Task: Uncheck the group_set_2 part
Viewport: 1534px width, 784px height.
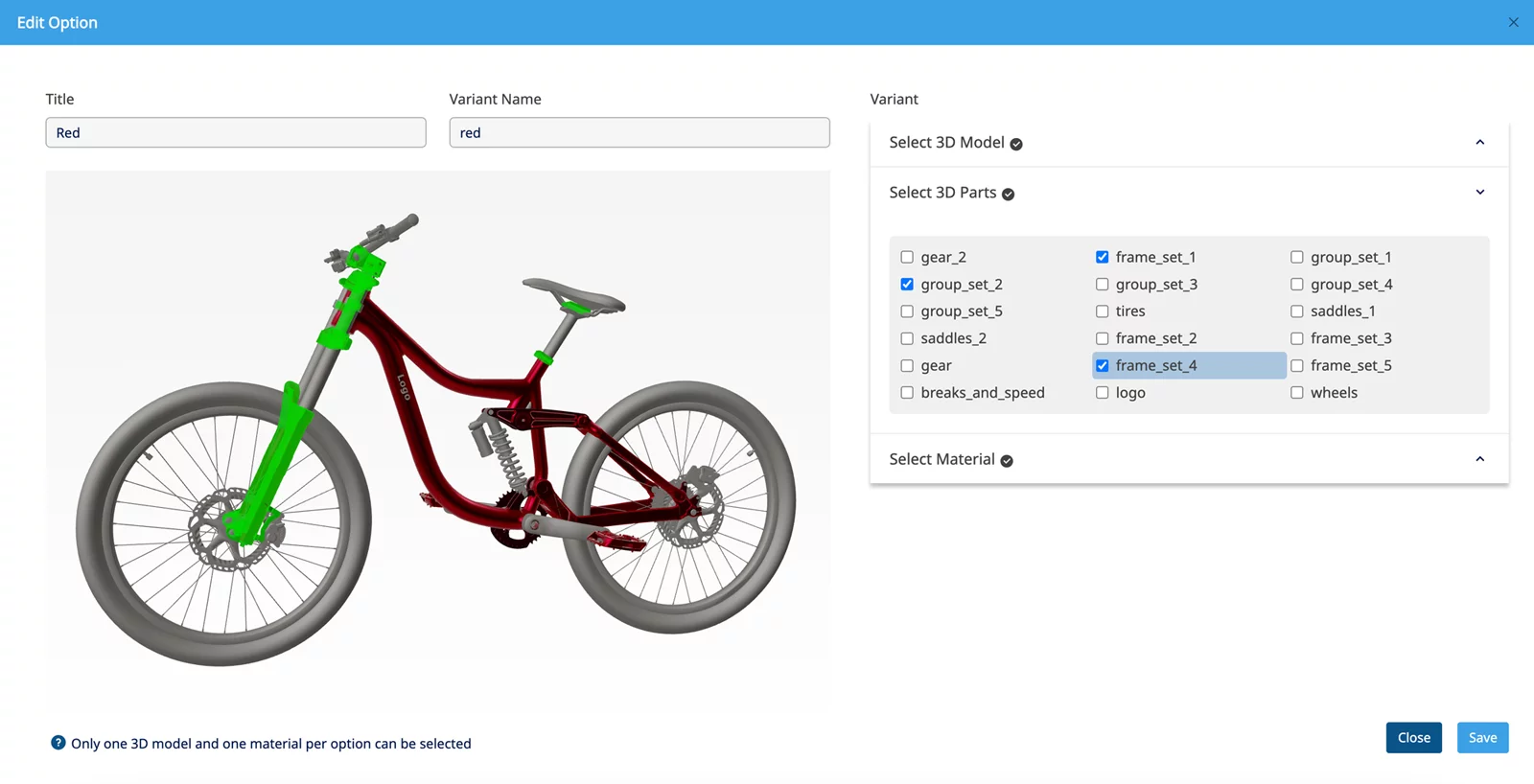Action: coord(907,285)
